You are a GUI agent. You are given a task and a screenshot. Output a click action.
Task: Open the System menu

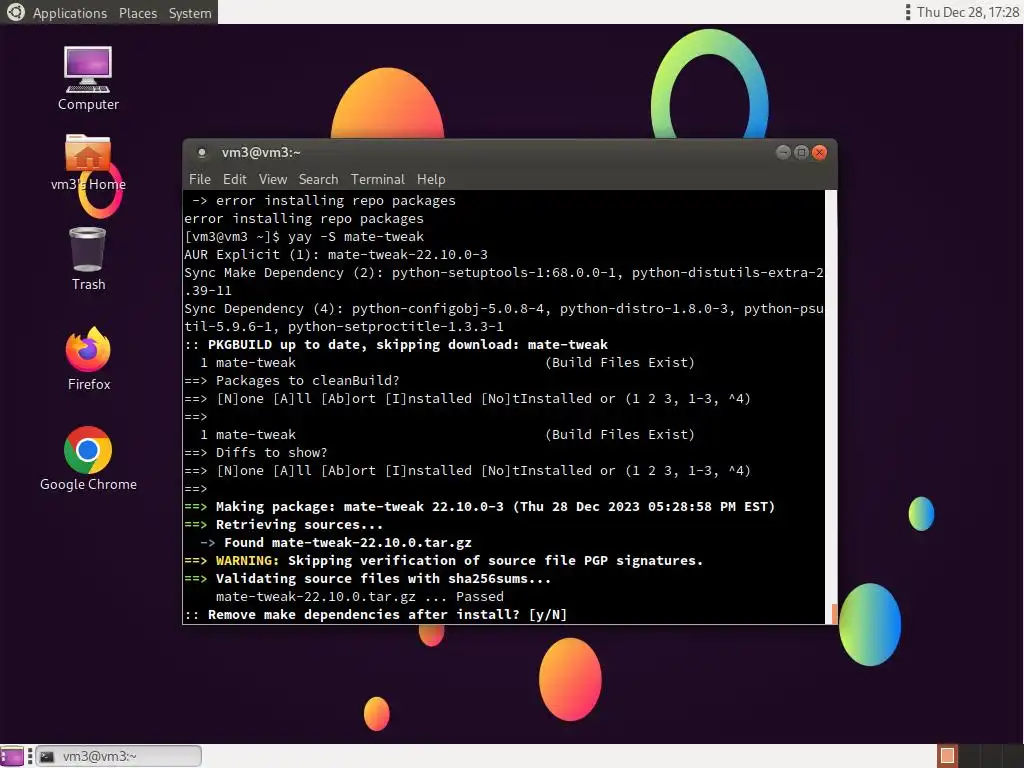point(190,13)
